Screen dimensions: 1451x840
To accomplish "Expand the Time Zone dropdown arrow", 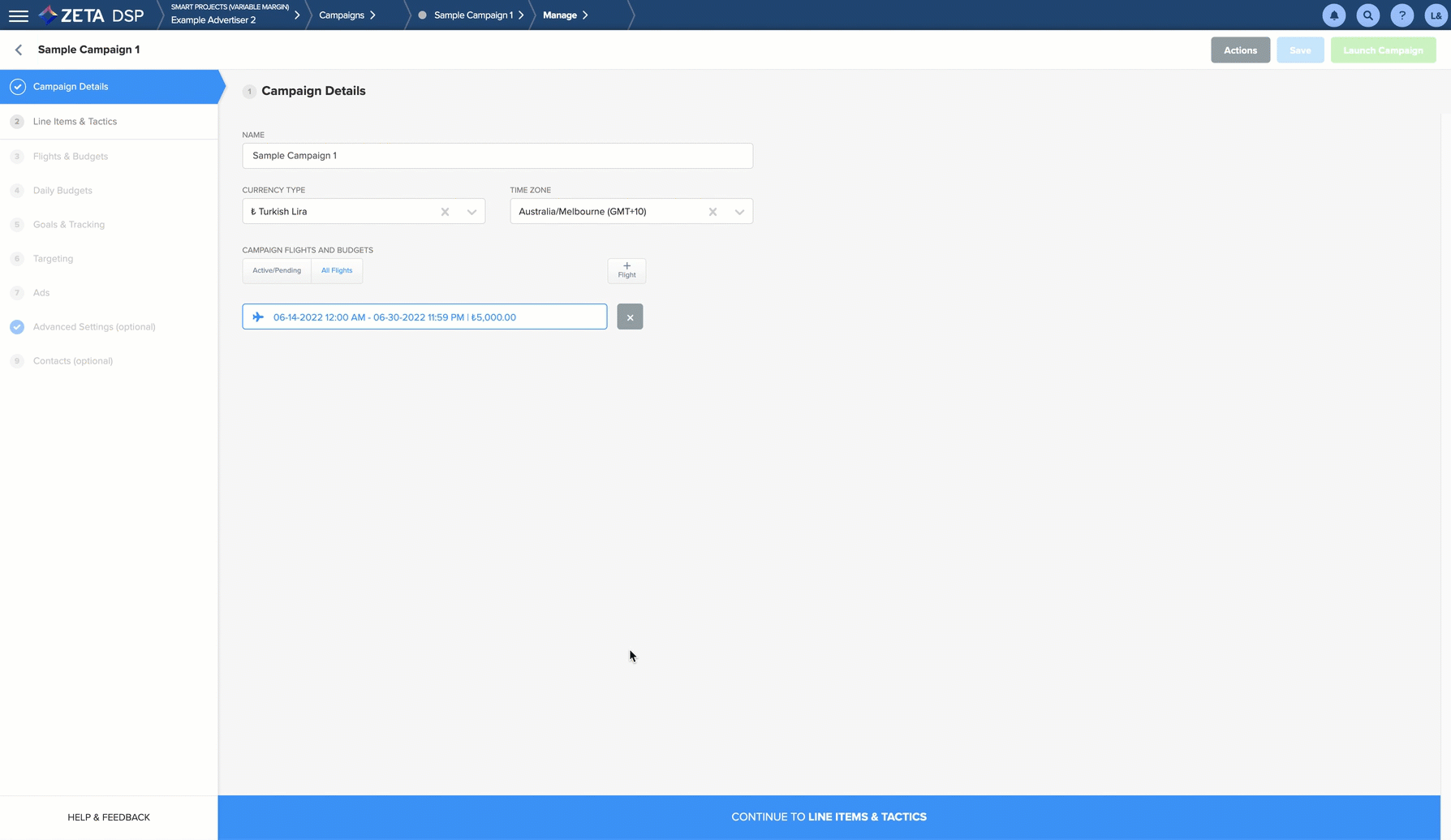I will 739,212.
